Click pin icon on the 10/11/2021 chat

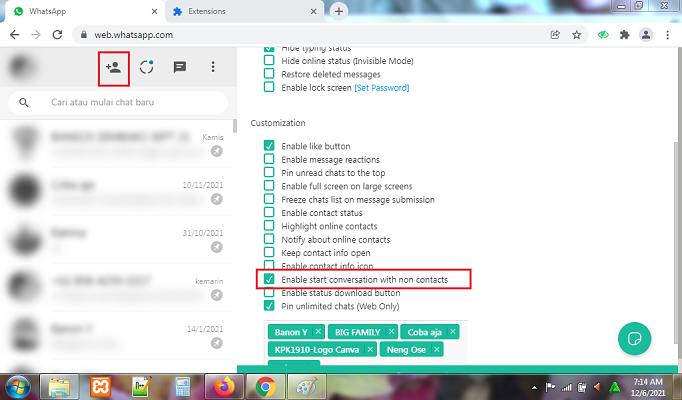[217, 199]
